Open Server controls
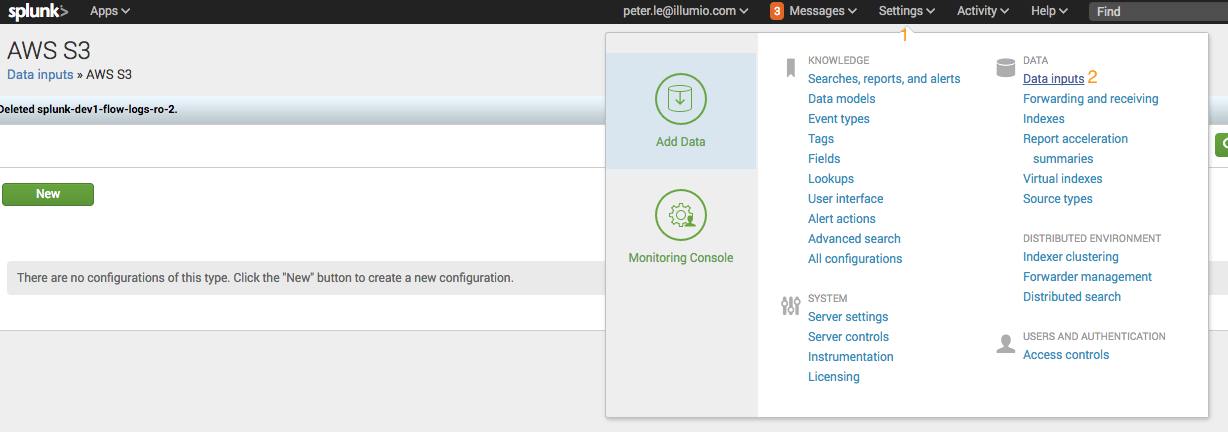The width and height of the screenshot is (1228, 432). click(x=848, y=337)
